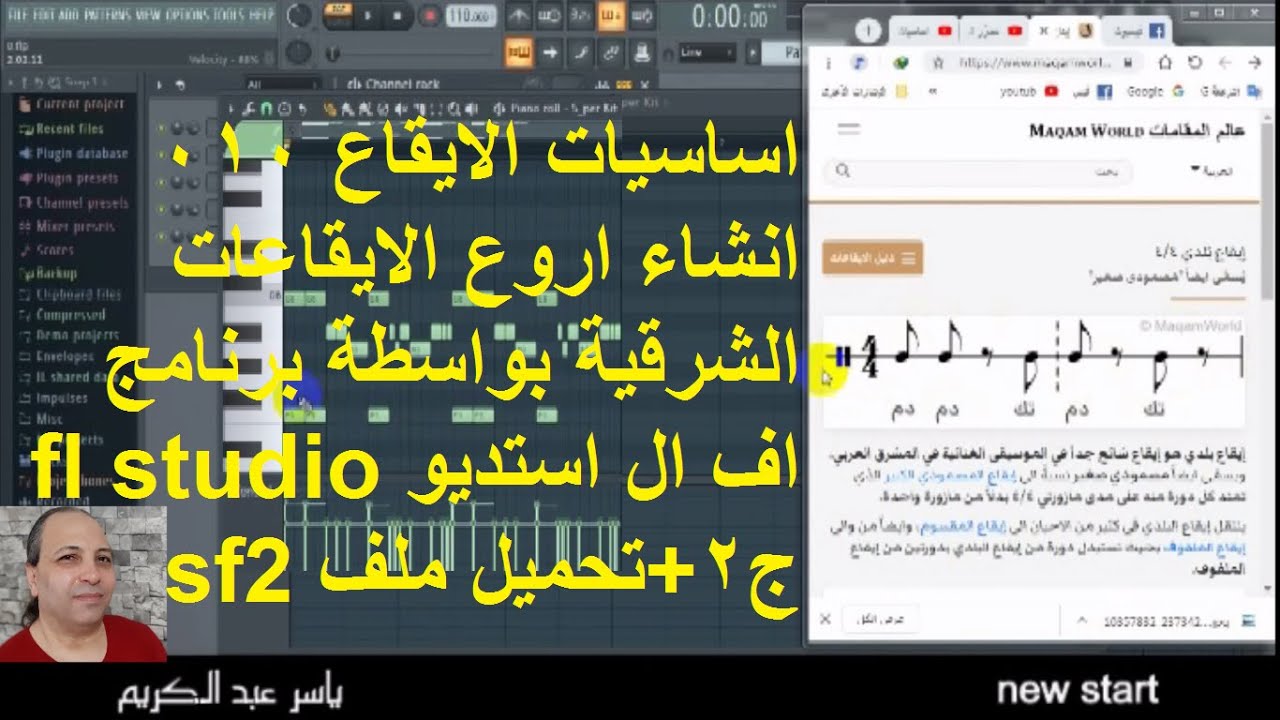Screen dimensions: 1280x720
Task: Expand Plugin database in browser
Action: (73, 154)
